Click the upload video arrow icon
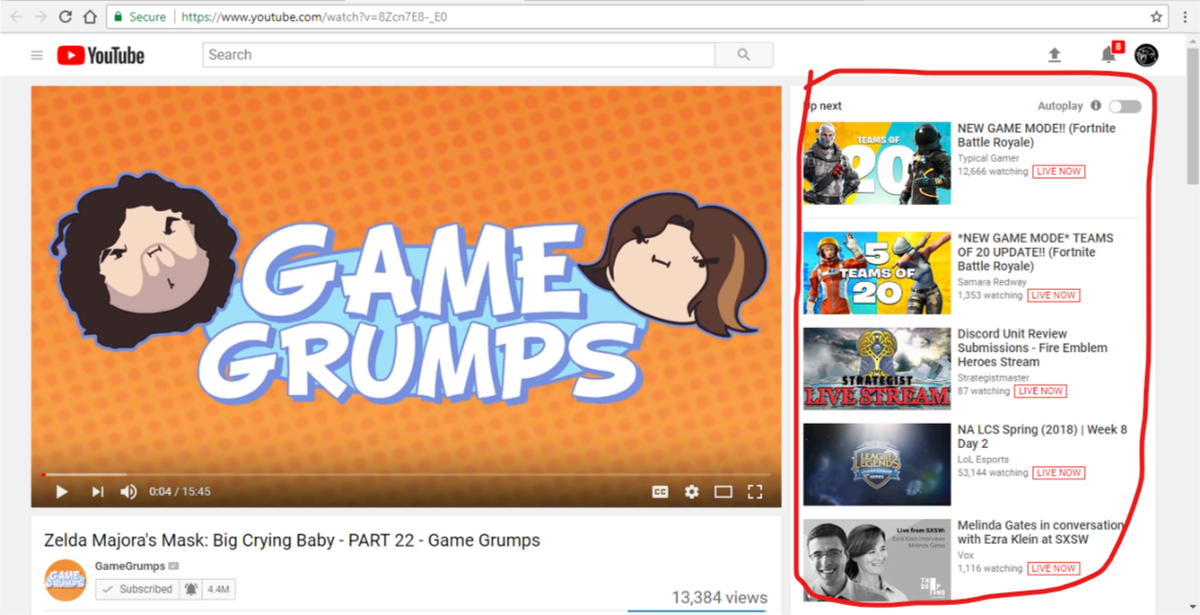Image resolution: width=1200 pixels, height=615 pixels. click(1054, 55)
